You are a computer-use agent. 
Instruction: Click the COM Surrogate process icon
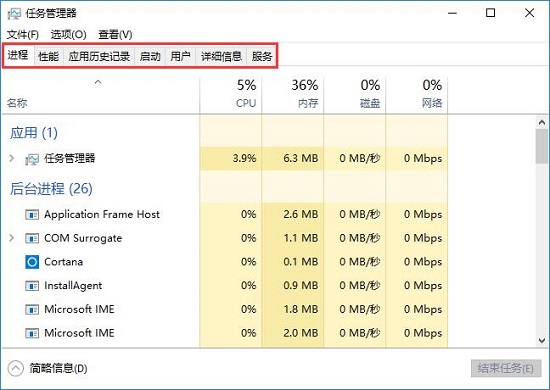pos(32,238)
